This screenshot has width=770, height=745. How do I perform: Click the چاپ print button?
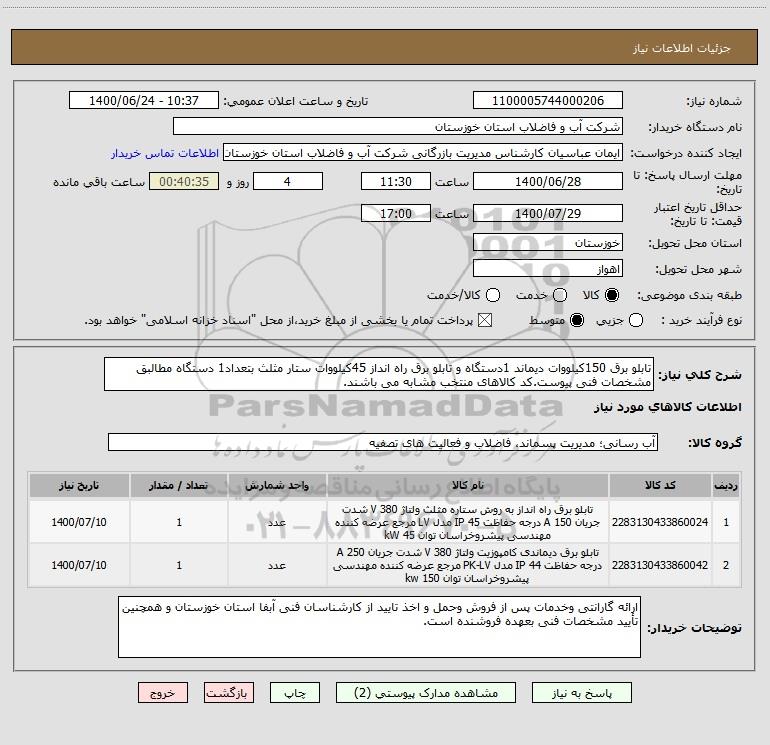295,692
